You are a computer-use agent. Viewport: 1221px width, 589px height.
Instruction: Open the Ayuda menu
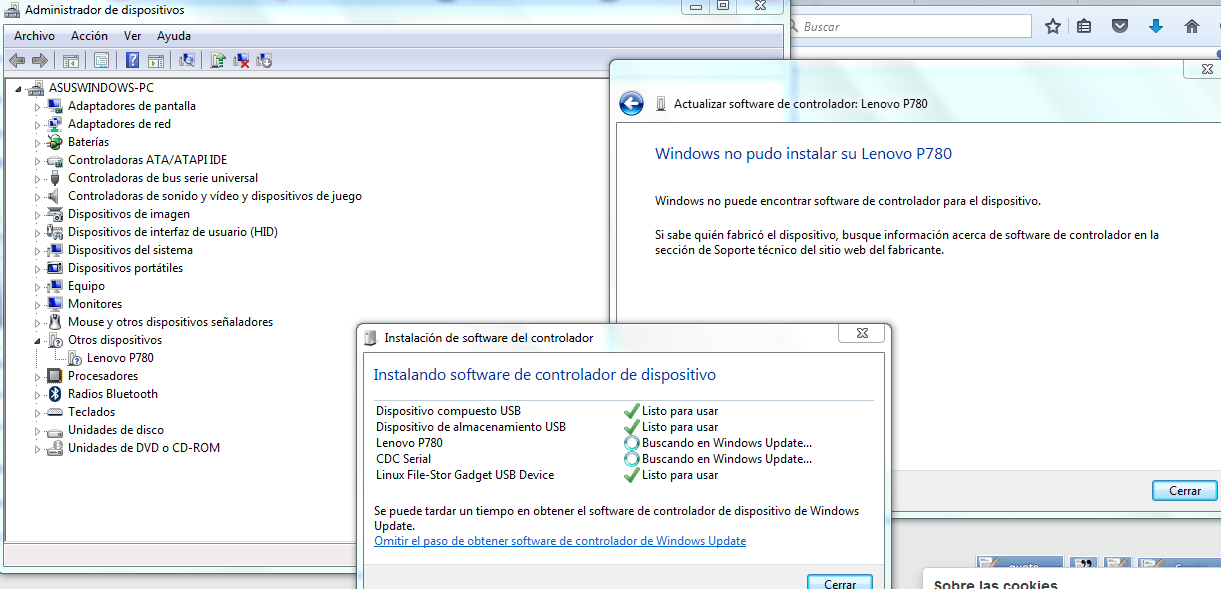coord(174,36)
